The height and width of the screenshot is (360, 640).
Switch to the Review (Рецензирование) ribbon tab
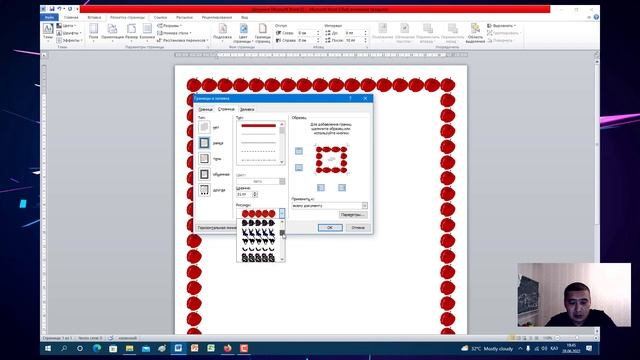point(217,18)
